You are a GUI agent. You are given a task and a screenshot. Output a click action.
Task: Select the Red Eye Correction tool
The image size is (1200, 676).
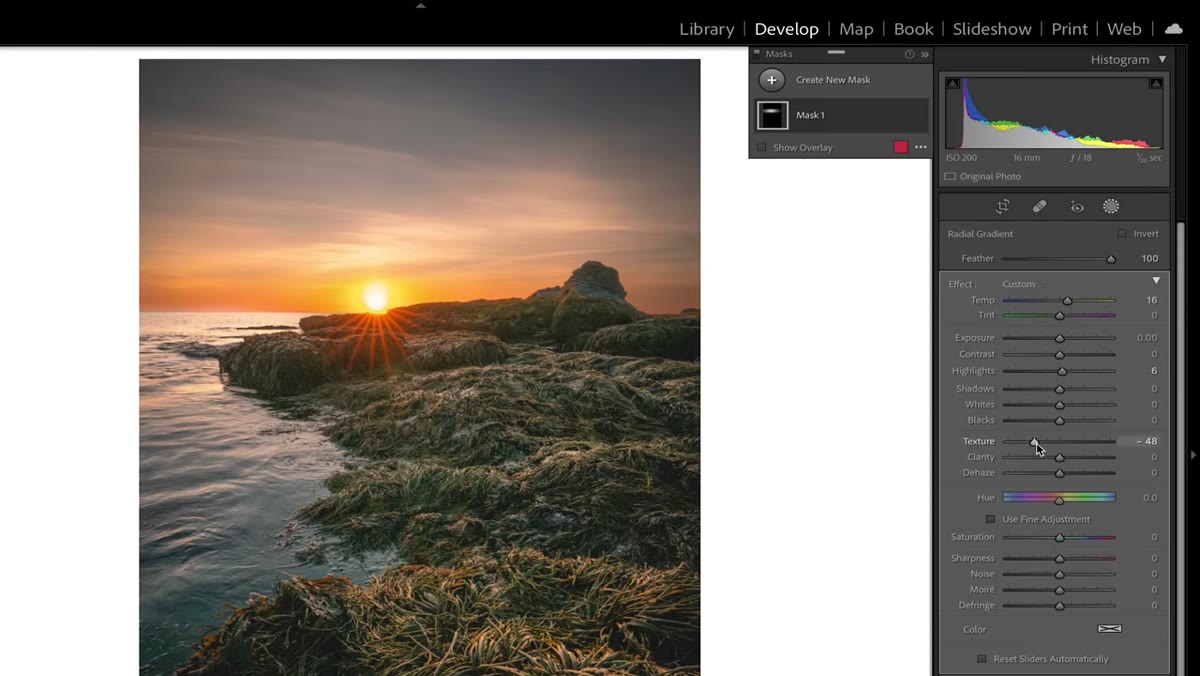pos(1077,207)
